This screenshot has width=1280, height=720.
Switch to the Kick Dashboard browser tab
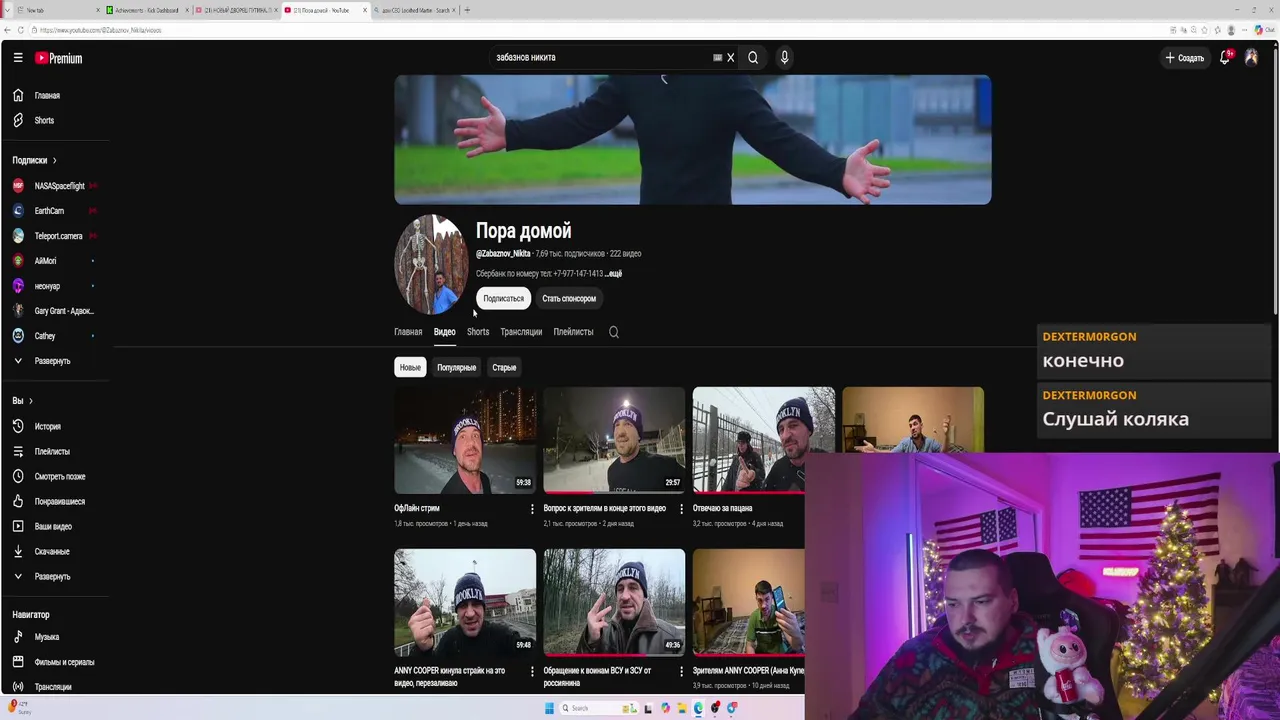click(x=147, y=10)
